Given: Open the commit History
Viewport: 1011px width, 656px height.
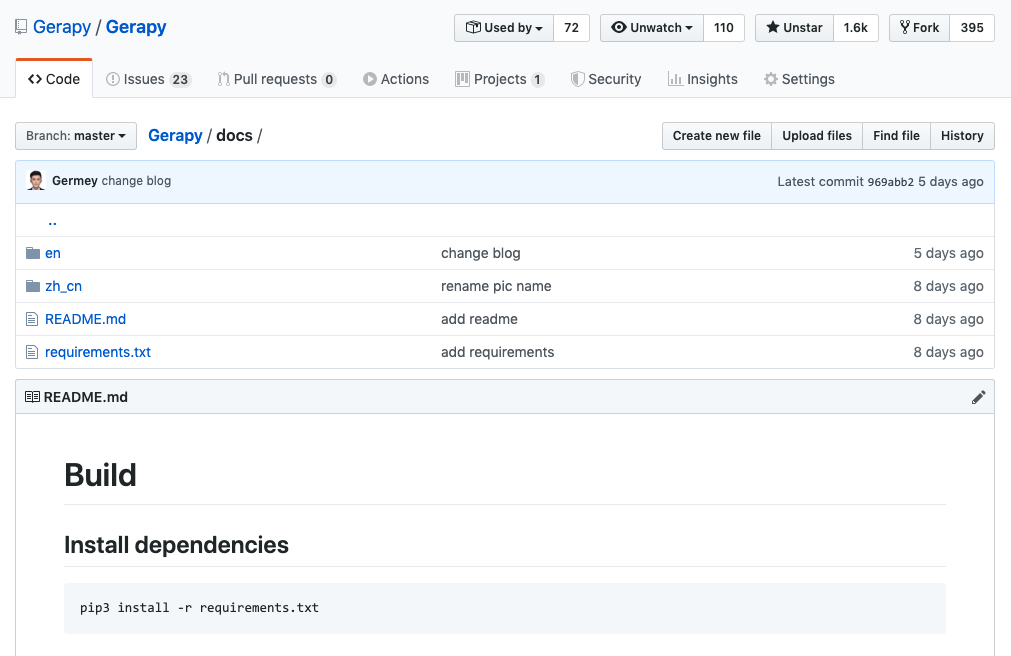Looking at the screenshot, I should click(962, 136).
